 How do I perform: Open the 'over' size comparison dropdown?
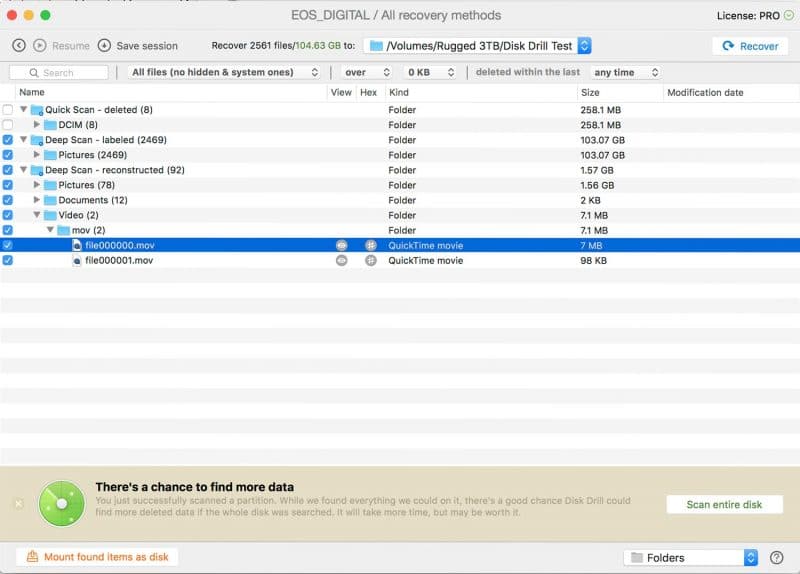366,72
